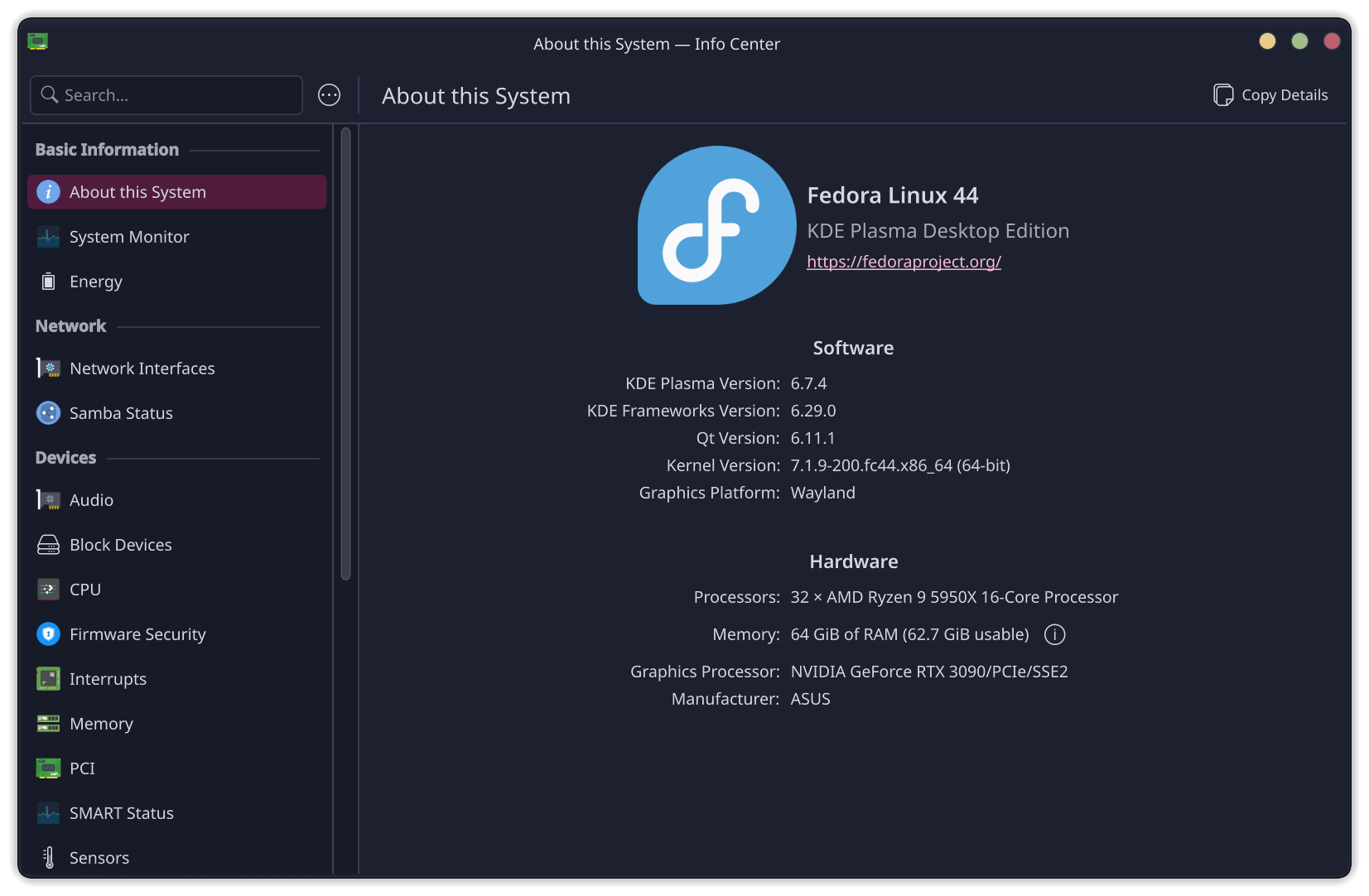Click the Firmware Security shield icon

point(48,634)
